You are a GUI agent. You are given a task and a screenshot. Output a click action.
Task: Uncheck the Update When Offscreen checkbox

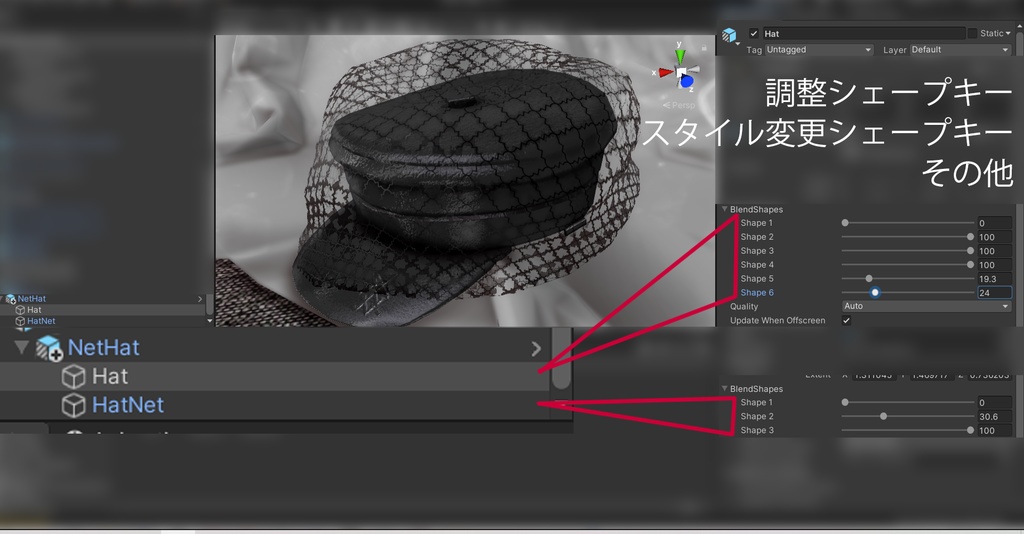tap(846, 321)
